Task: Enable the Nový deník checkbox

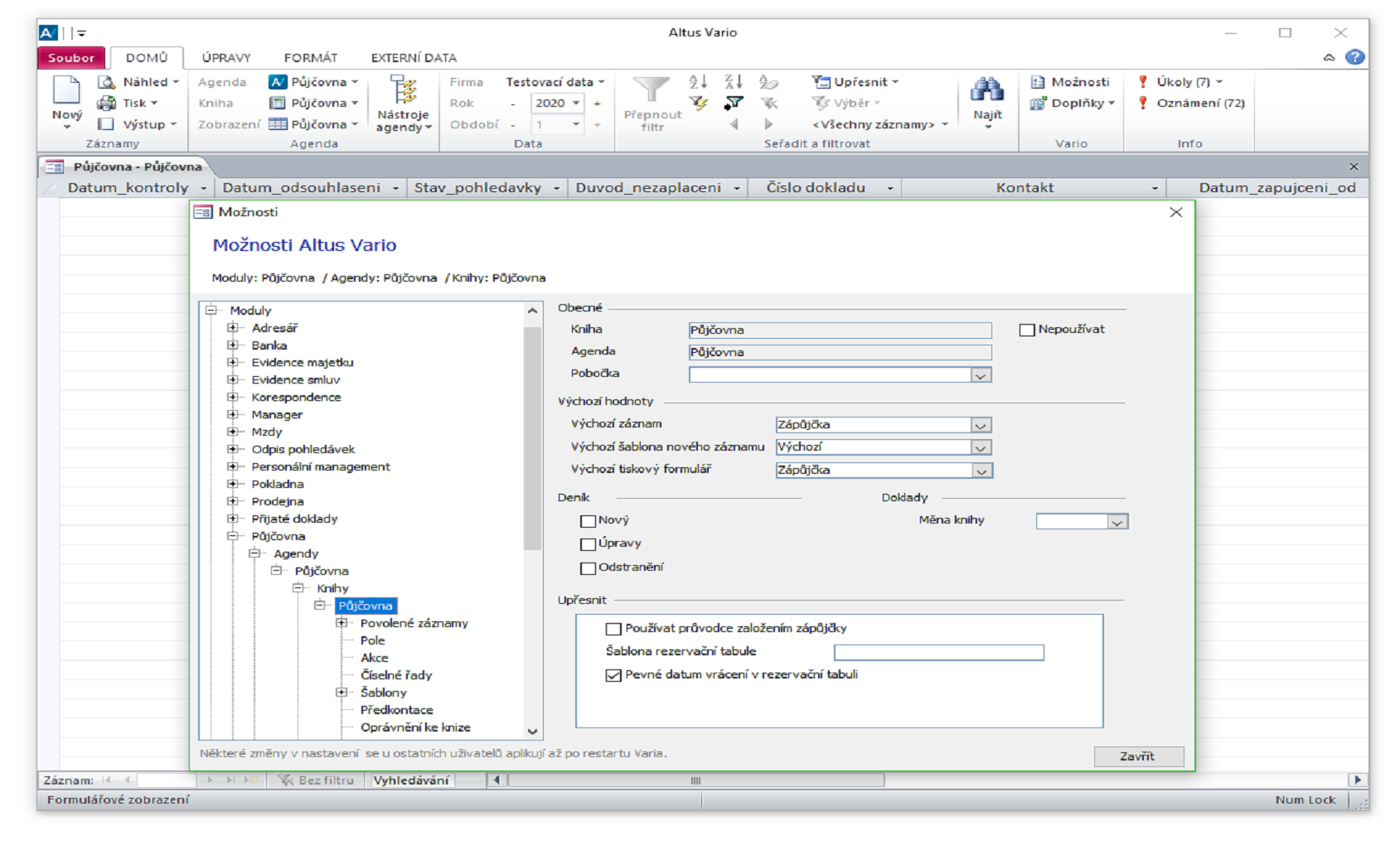Action: [x=588, y=521]
